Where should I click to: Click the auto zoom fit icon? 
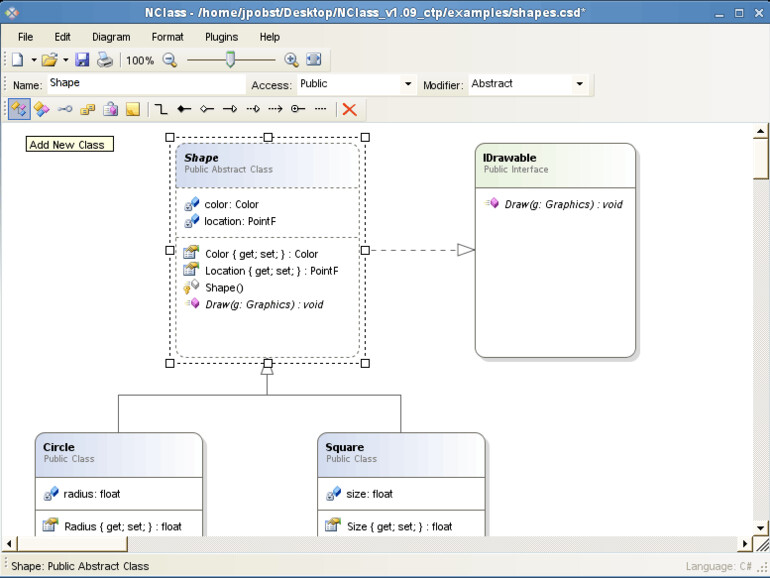pos(313,60)
